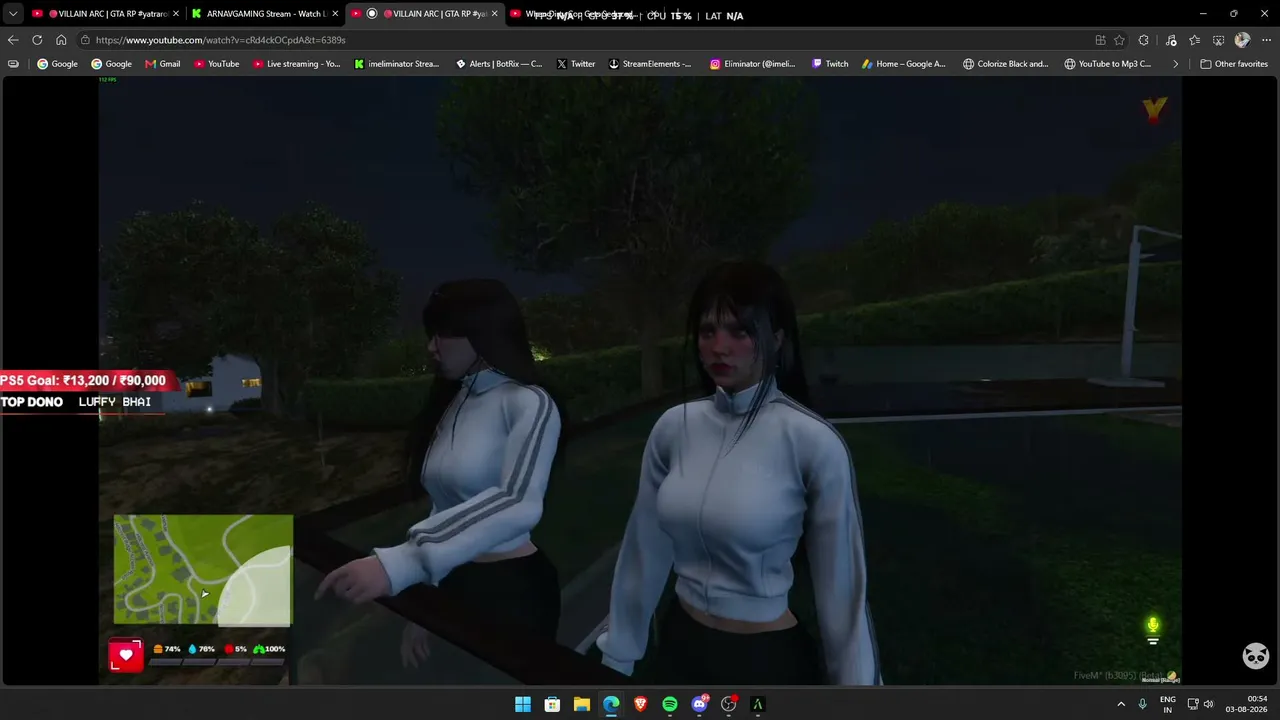The height and width of the screenshot is (720, 1280).
Task: Open the Home – Google Ads bookmark
Action: click(904, 64)
